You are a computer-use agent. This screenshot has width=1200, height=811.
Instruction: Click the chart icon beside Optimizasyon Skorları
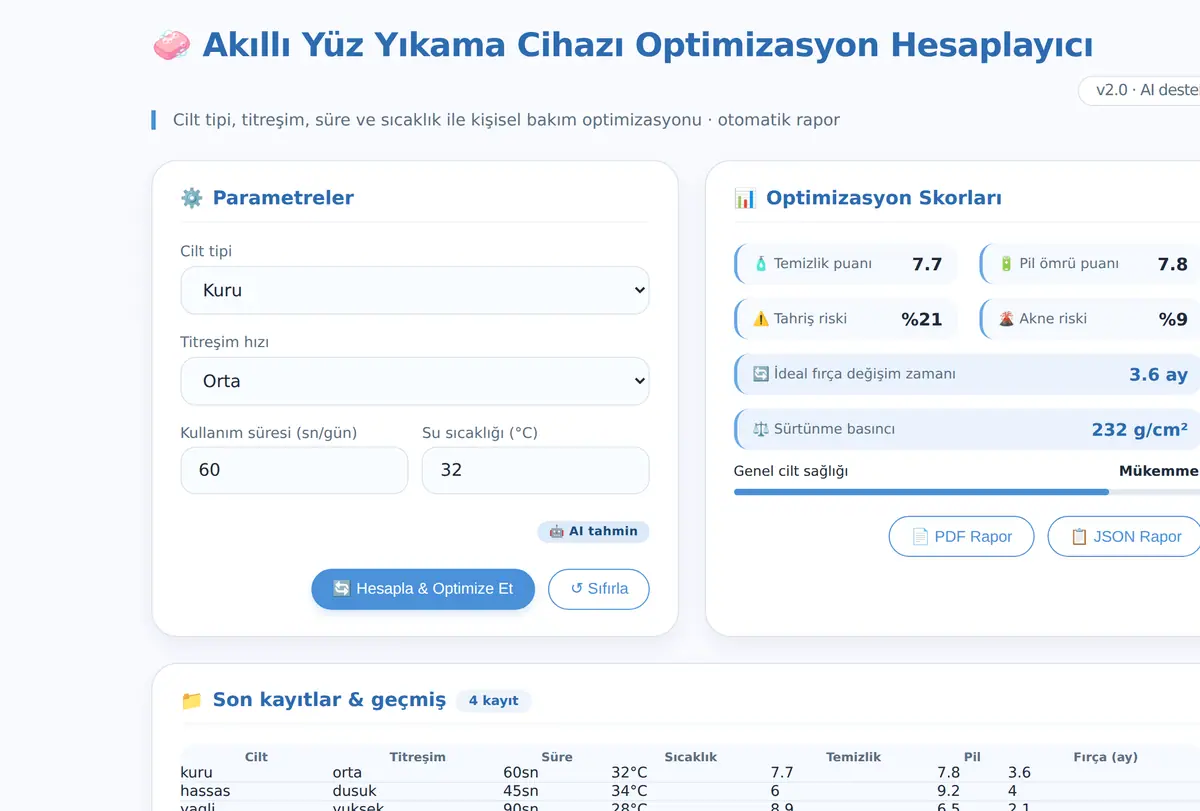tap(745, 198)
